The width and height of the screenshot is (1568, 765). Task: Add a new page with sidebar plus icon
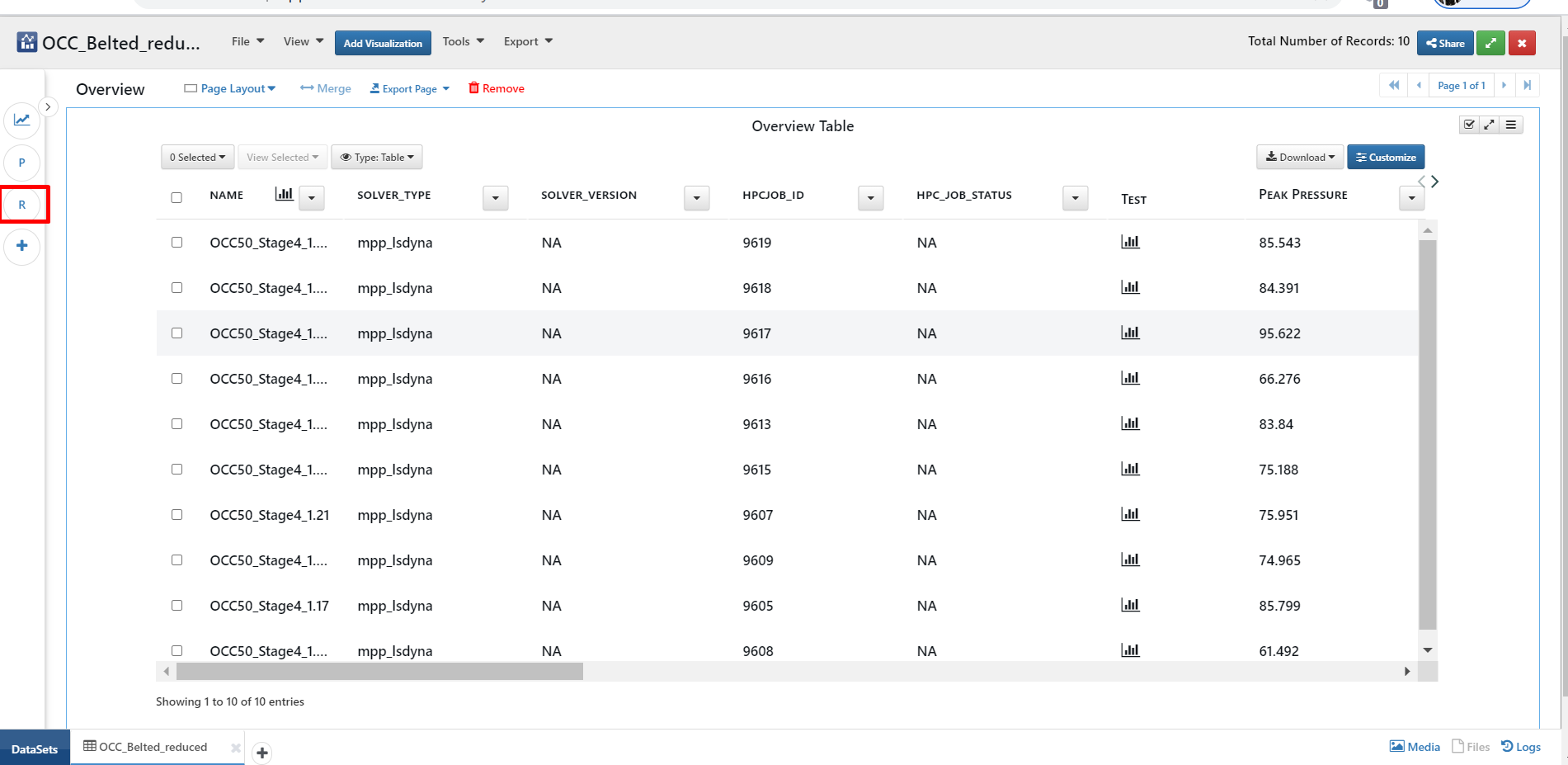click(x=22, y=246)
